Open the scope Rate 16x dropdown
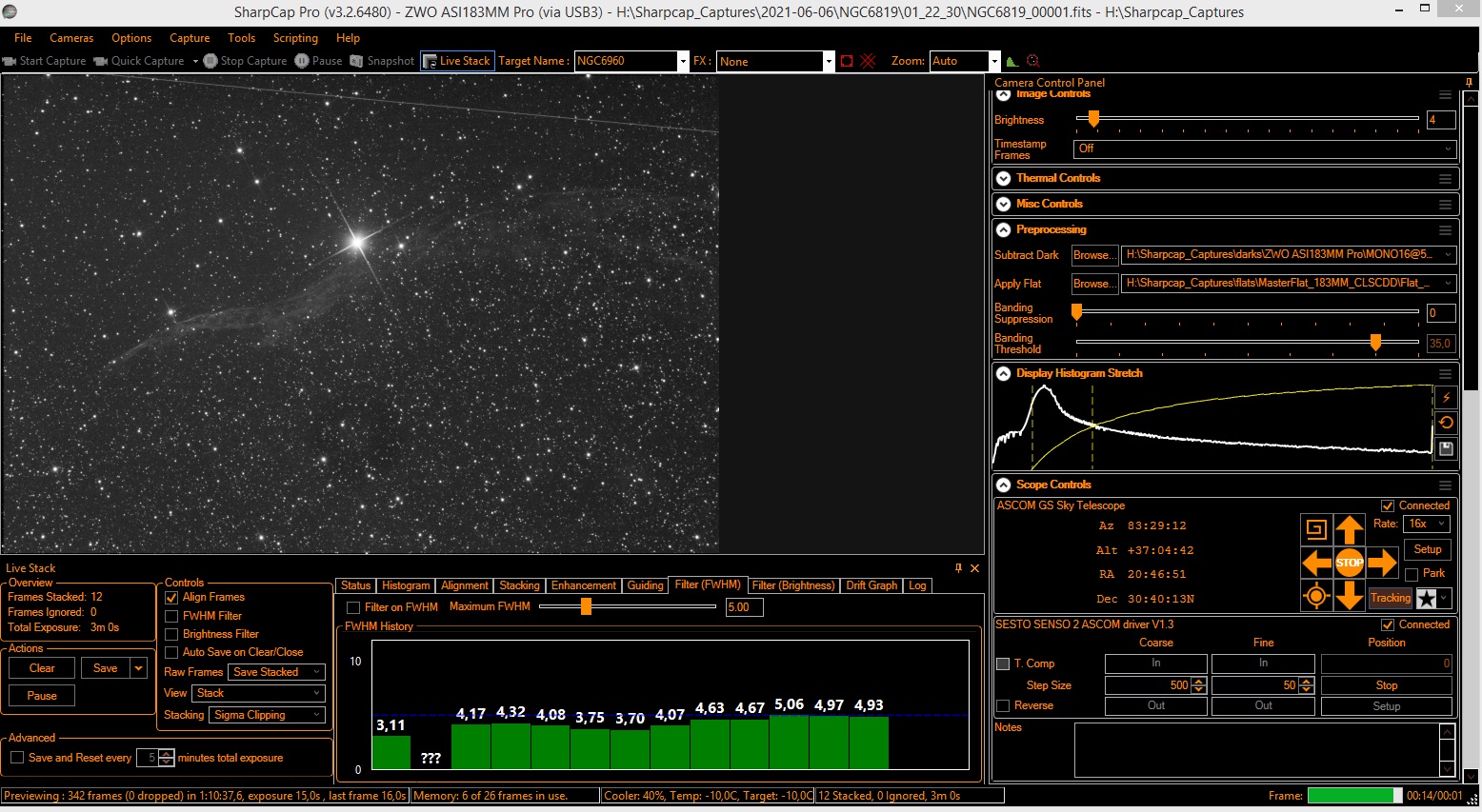This screenshot has height=812, width=1482. 1426,524
